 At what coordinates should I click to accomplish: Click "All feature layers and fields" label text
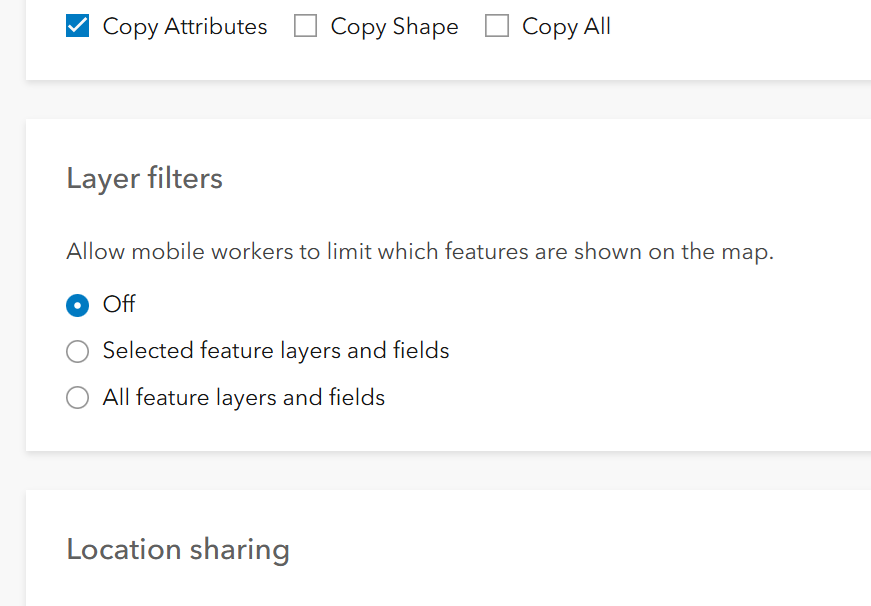[x=244, y=397]
